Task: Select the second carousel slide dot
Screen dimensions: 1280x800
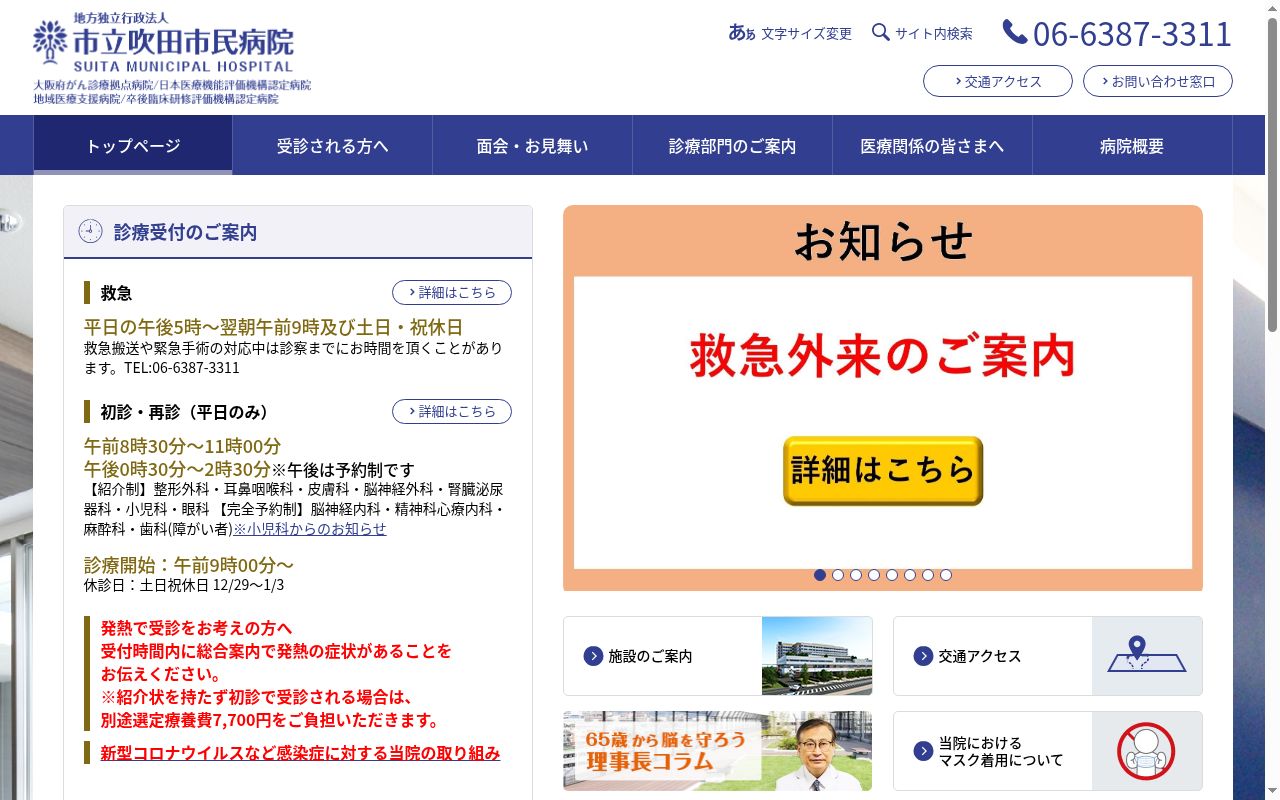Action: coord(838,575)
